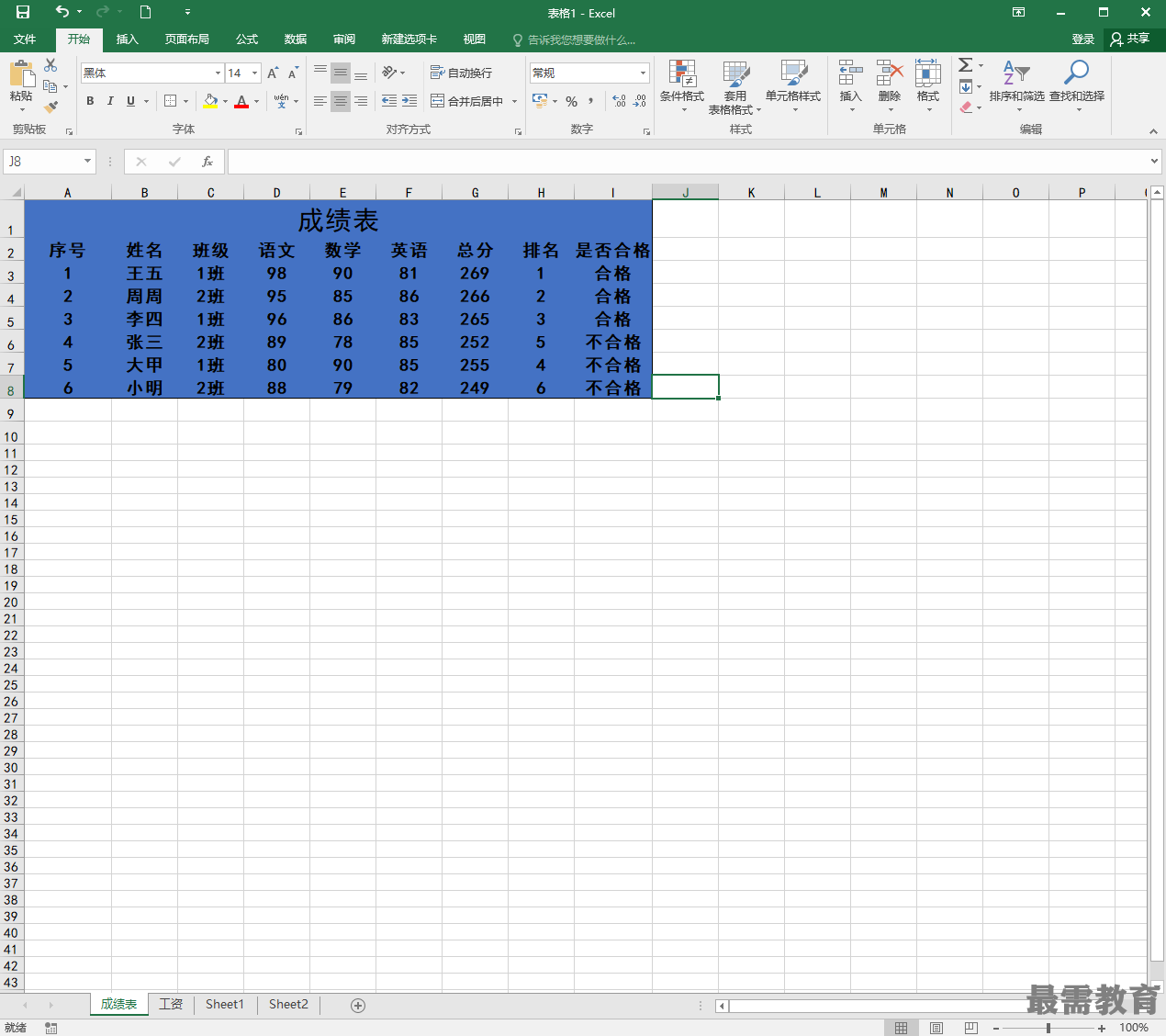This screenshot has width=1166, height=1036.
Task: Toggle align text right
Action: pos(361,101)
